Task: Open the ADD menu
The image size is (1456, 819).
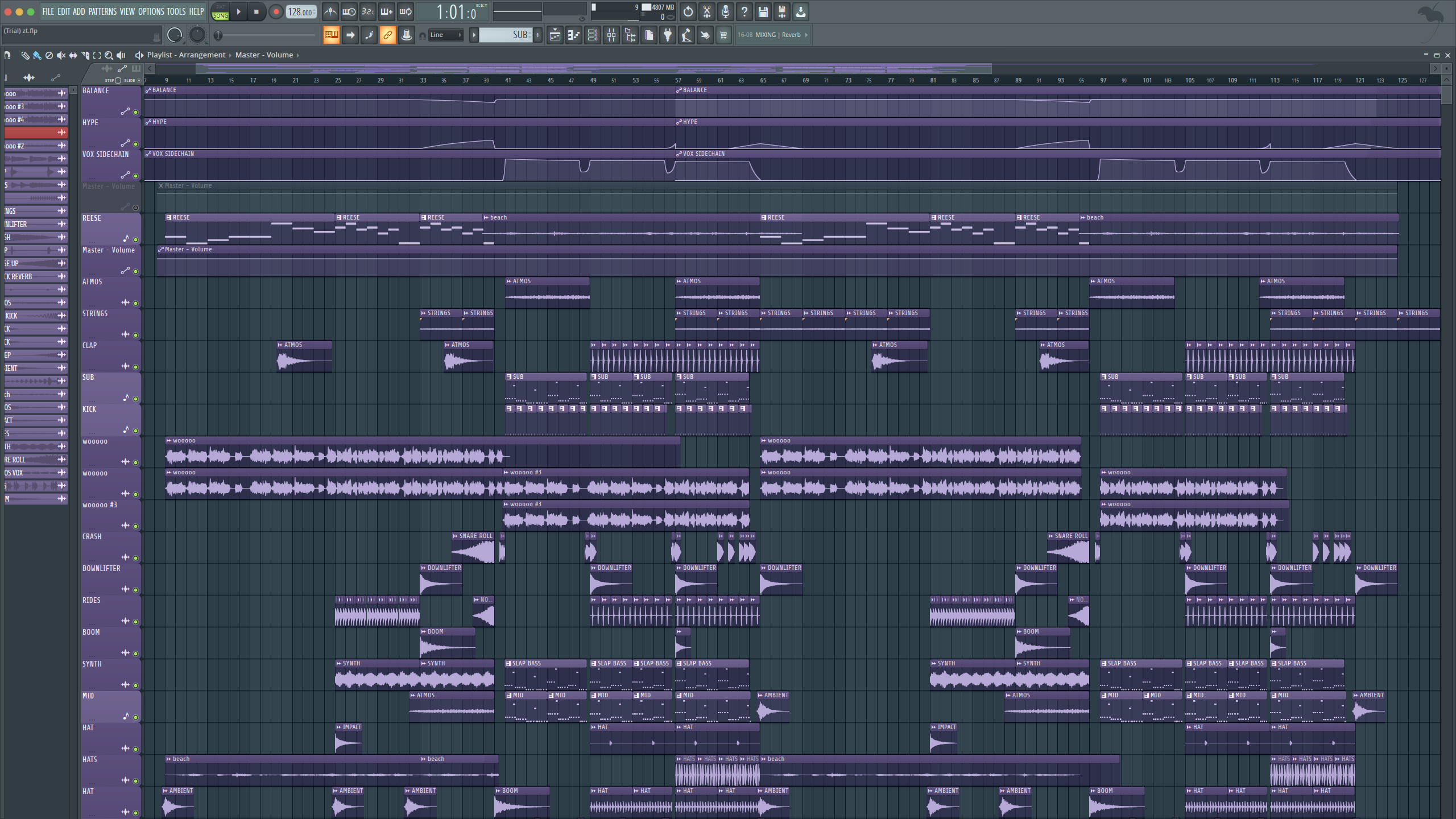Action: (x=79, y=11)
